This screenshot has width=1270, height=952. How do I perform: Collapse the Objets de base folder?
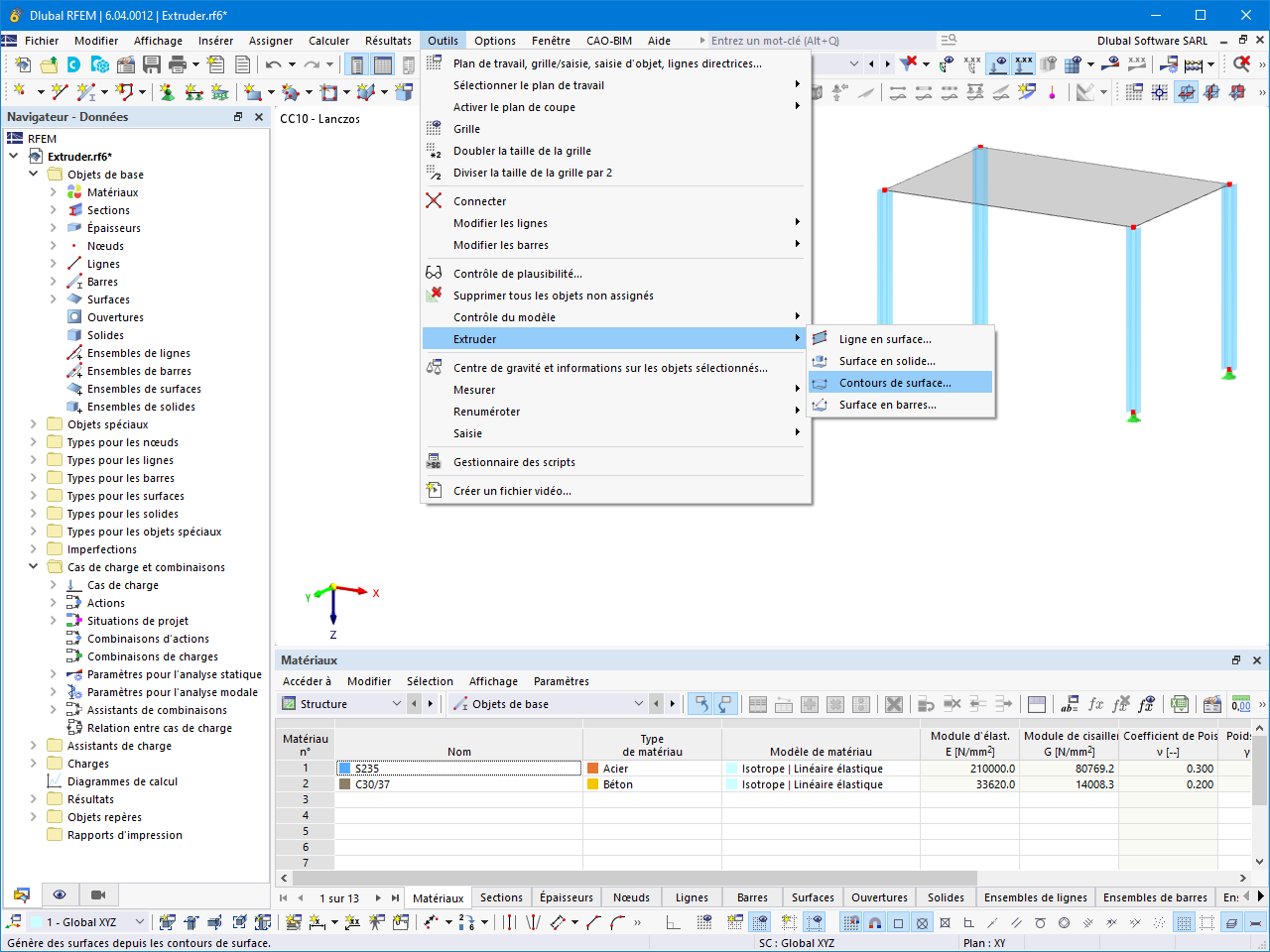pos(34,175)
